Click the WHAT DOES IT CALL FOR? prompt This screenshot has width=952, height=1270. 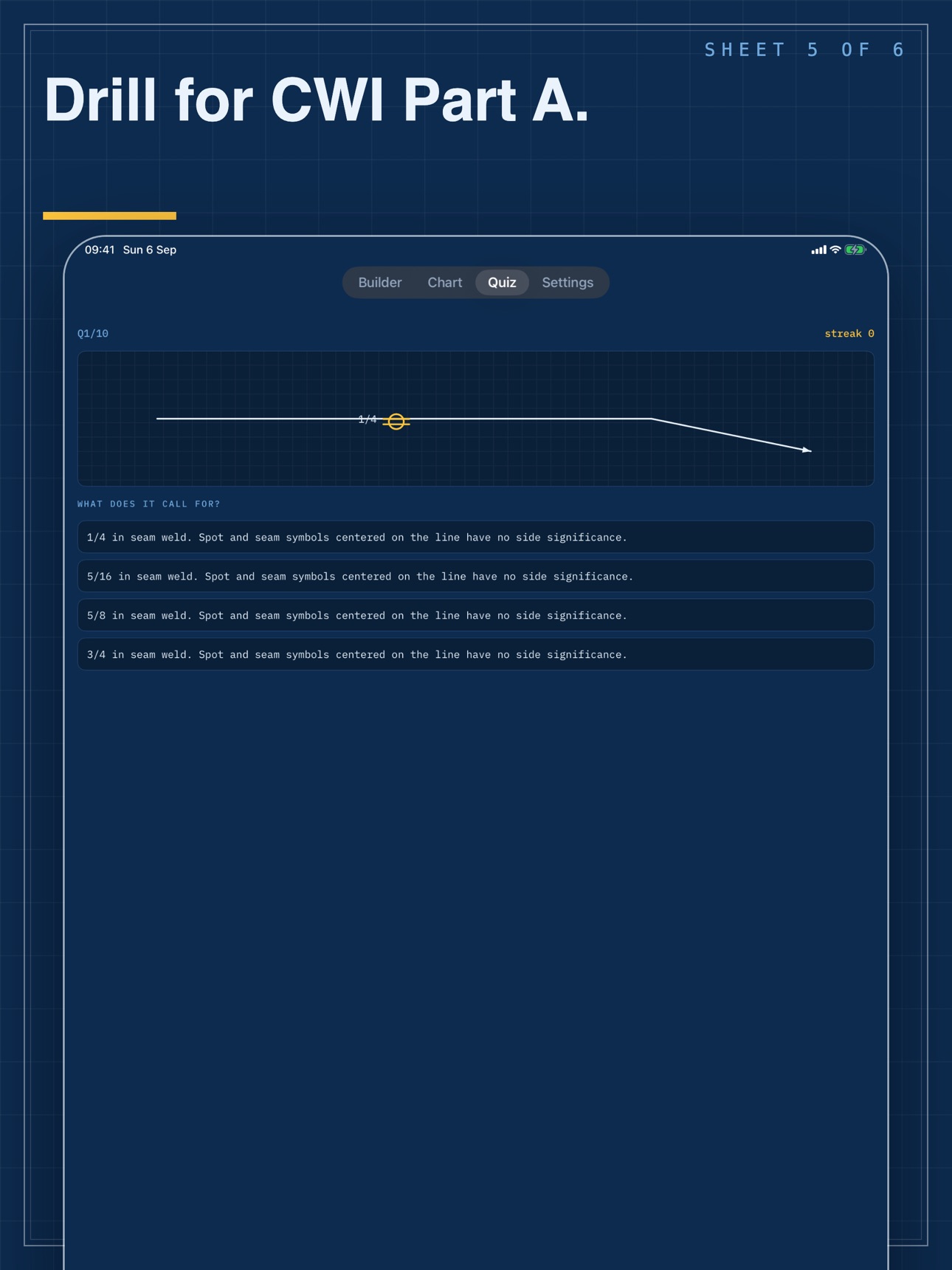[149, 504]
